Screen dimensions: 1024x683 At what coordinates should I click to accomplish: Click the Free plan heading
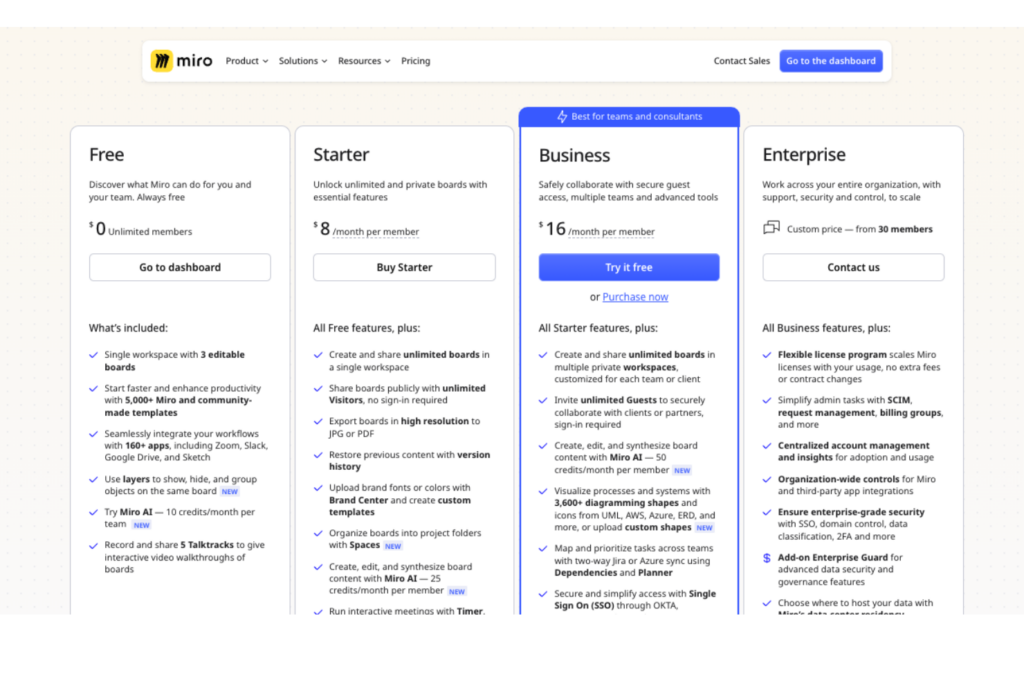tap(106, 155)
